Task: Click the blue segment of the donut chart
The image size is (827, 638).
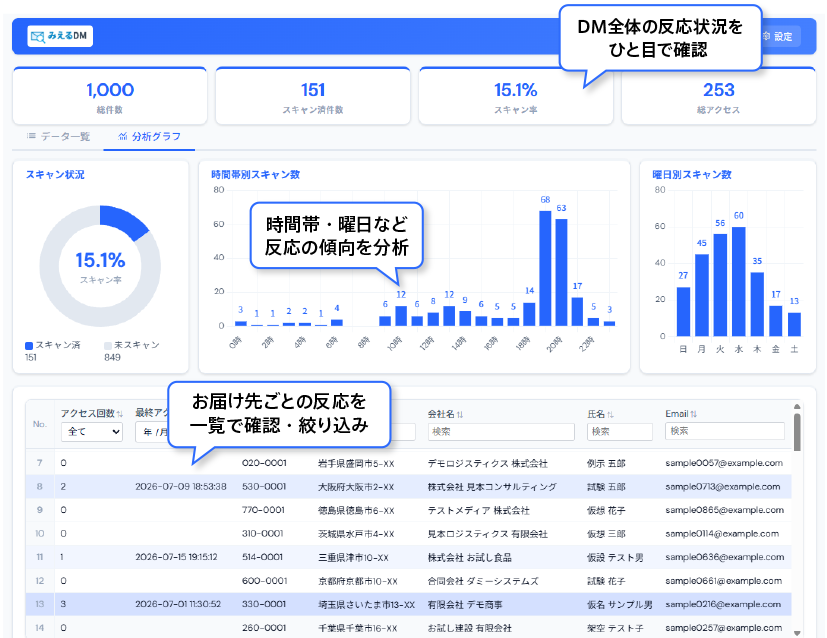Action: [124, 222]
